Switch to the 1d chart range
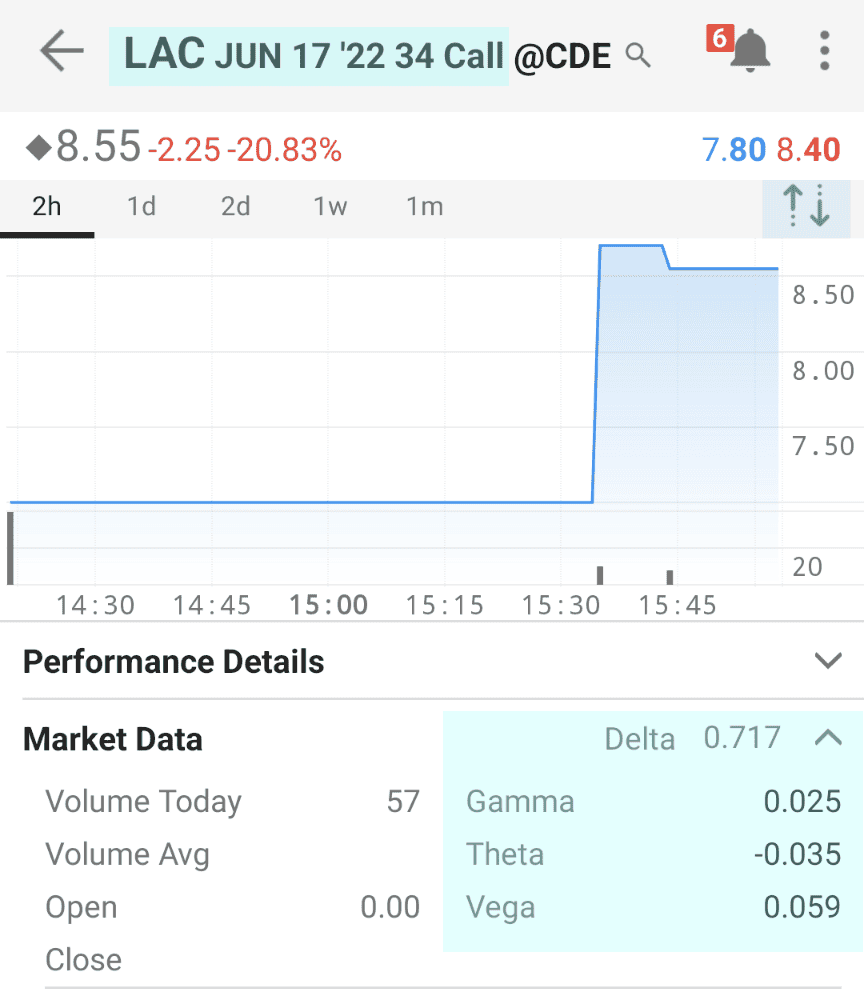The width and height of the screenshot is (864, 996). point(141,207)
